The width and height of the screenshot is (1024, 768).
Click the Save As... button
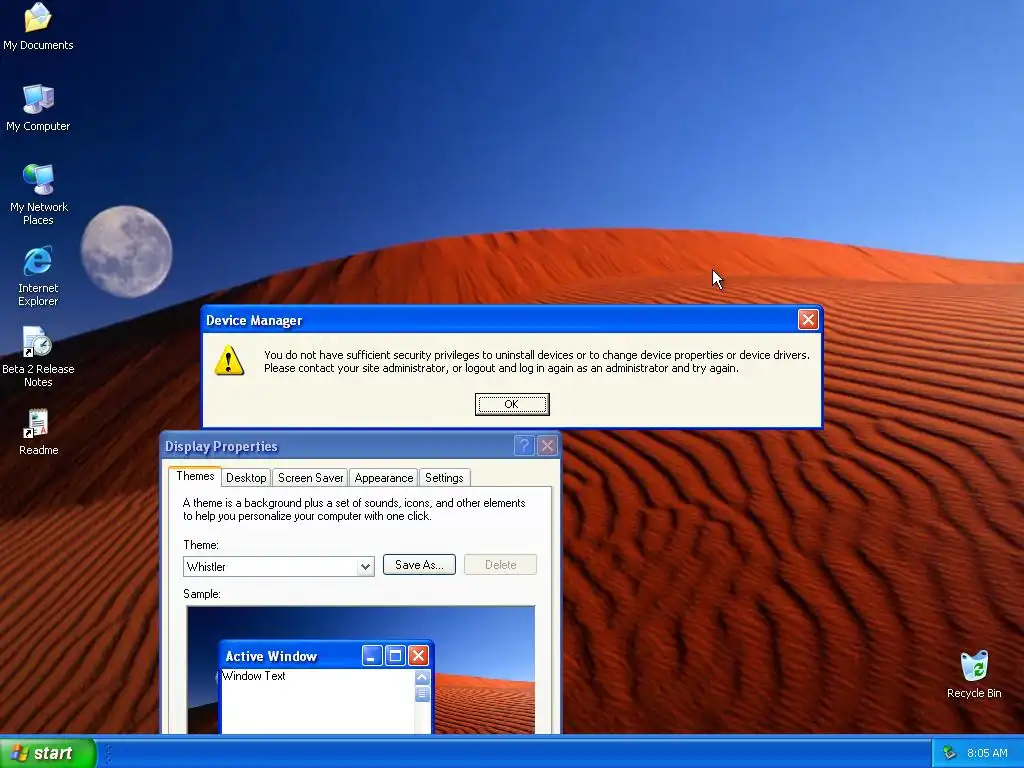(419, 565)
